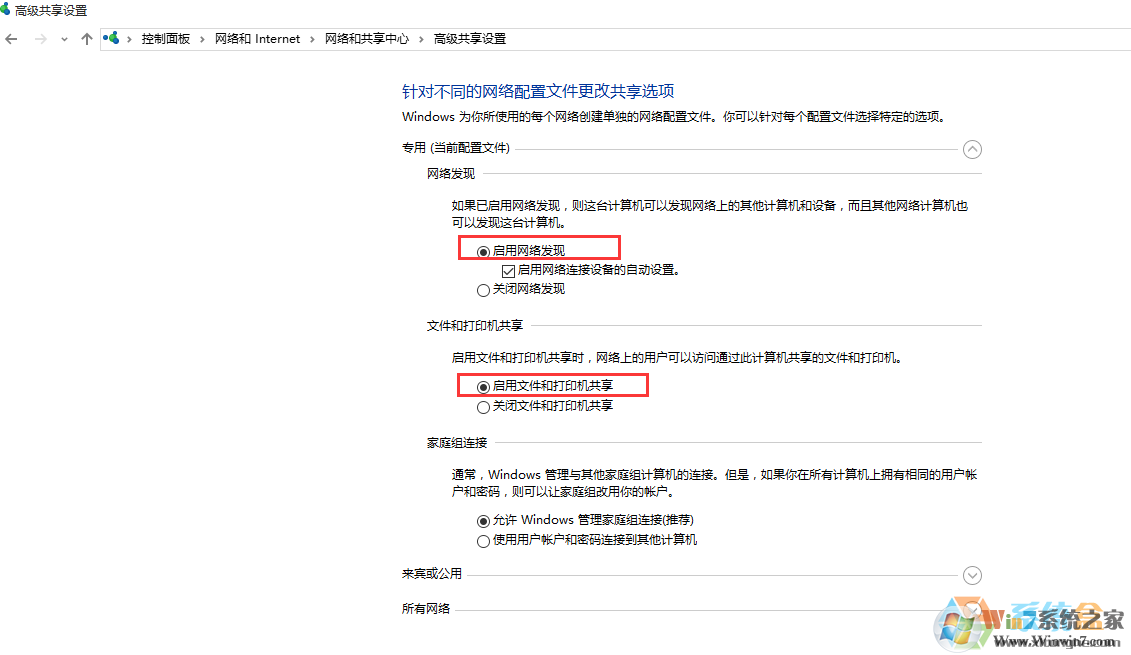Click the network icon in address bar
The height and width of the screenshot is (655, 1131).
point(112,39)
